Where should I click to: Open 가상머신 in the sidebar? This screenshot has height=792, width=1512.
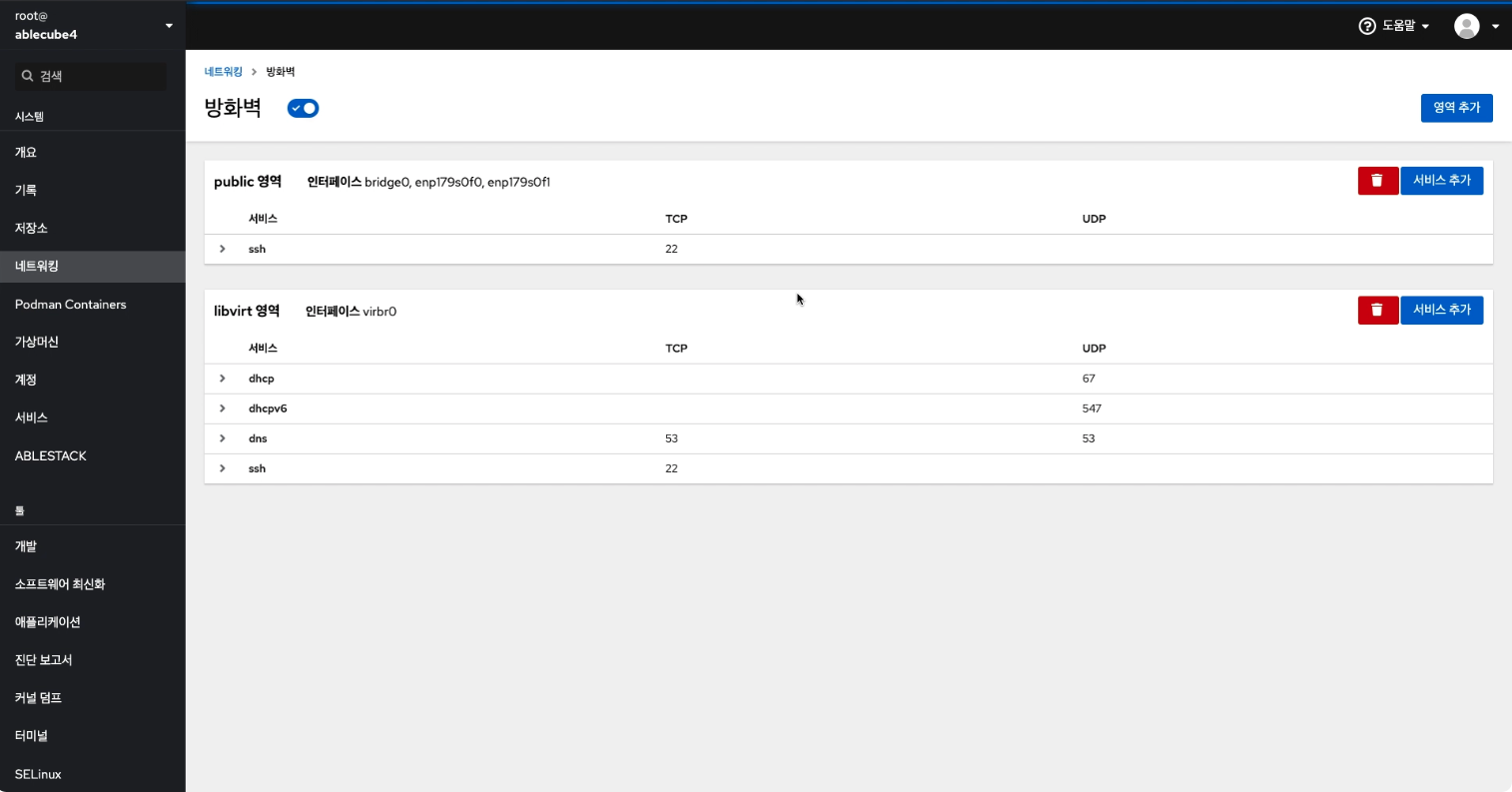[93, 342]
